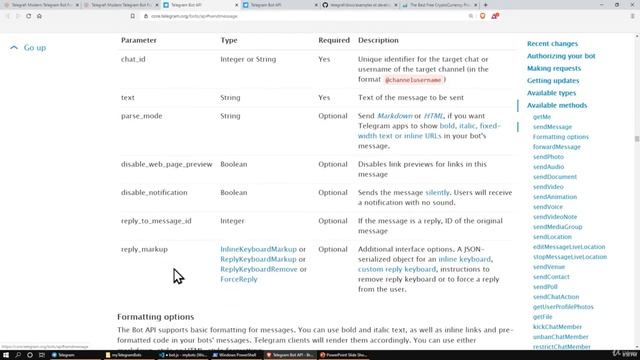Select the chat_id parameter name cell
Image resolution: width=640 pixels, height=360 pixels.
(133, 59)
